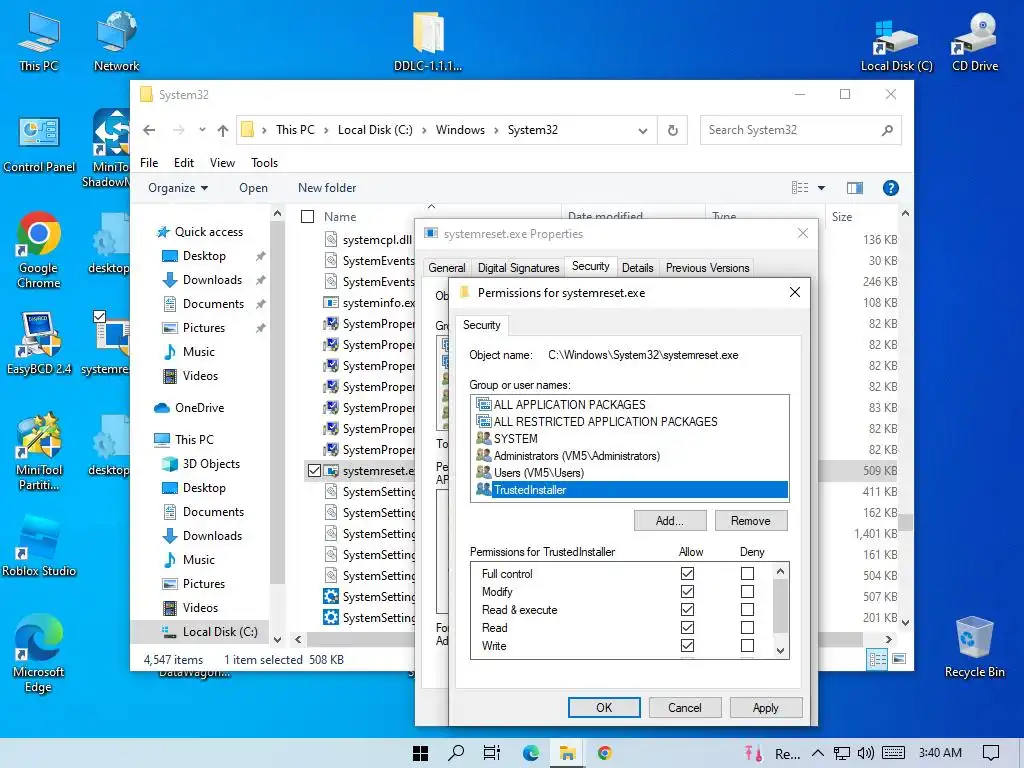Launch Google Chrome from desktop
Screen dimensions: 1024x768
(39, 249)
